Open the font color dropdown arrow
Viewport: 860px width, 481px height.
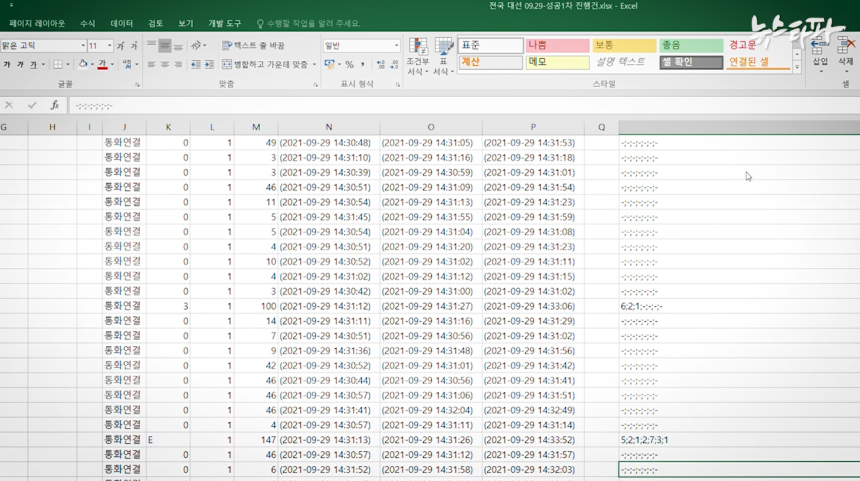coord(112,64)
